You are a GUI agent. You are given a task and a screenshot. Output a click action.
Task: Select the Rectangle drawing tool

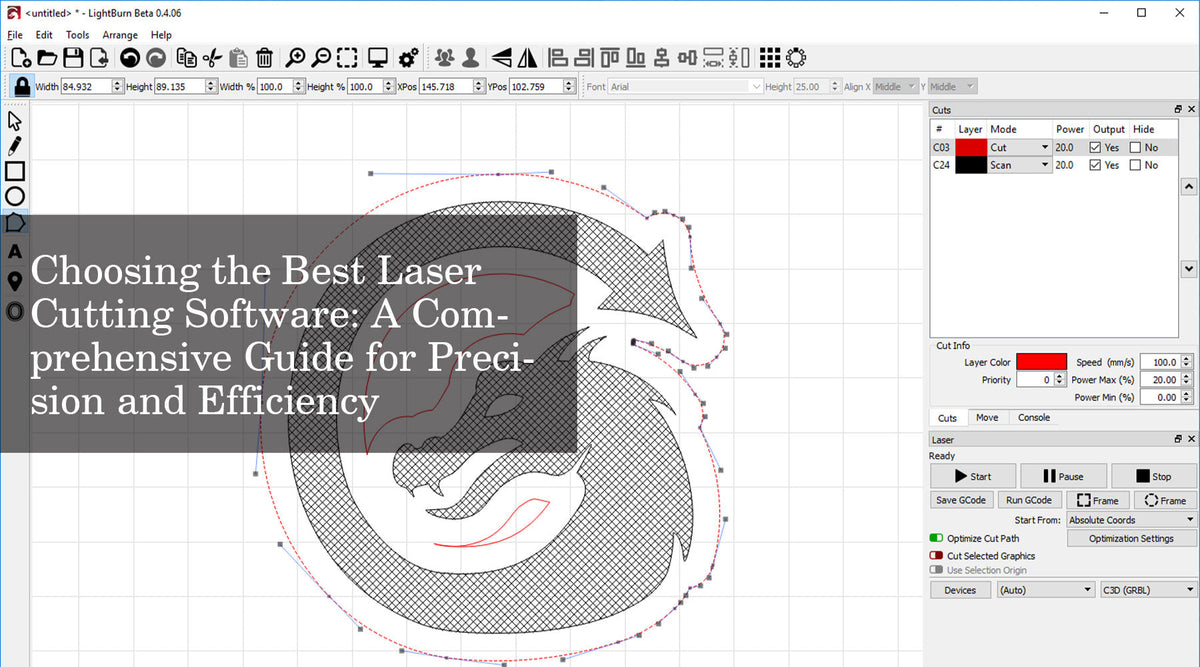point(14,171)
